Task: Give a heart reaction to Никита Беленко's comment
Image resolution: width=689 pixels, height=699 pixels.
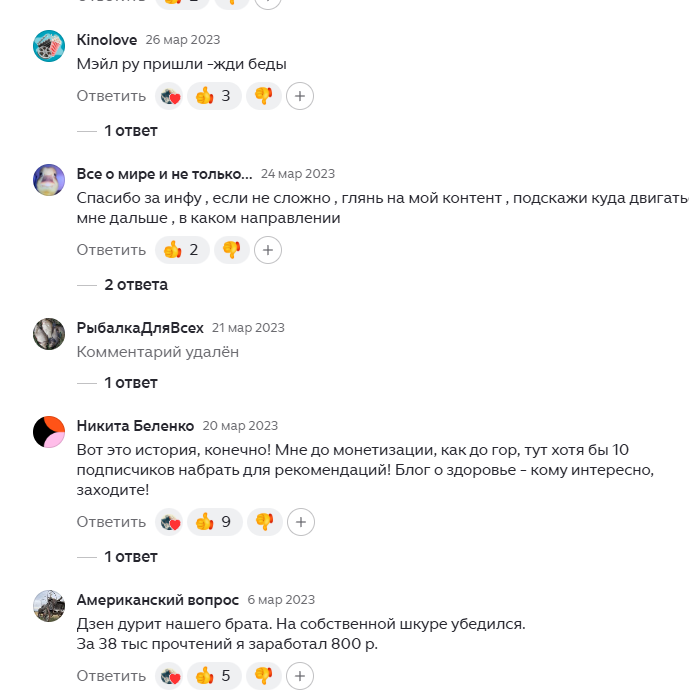Action: [x=169, y=522]
